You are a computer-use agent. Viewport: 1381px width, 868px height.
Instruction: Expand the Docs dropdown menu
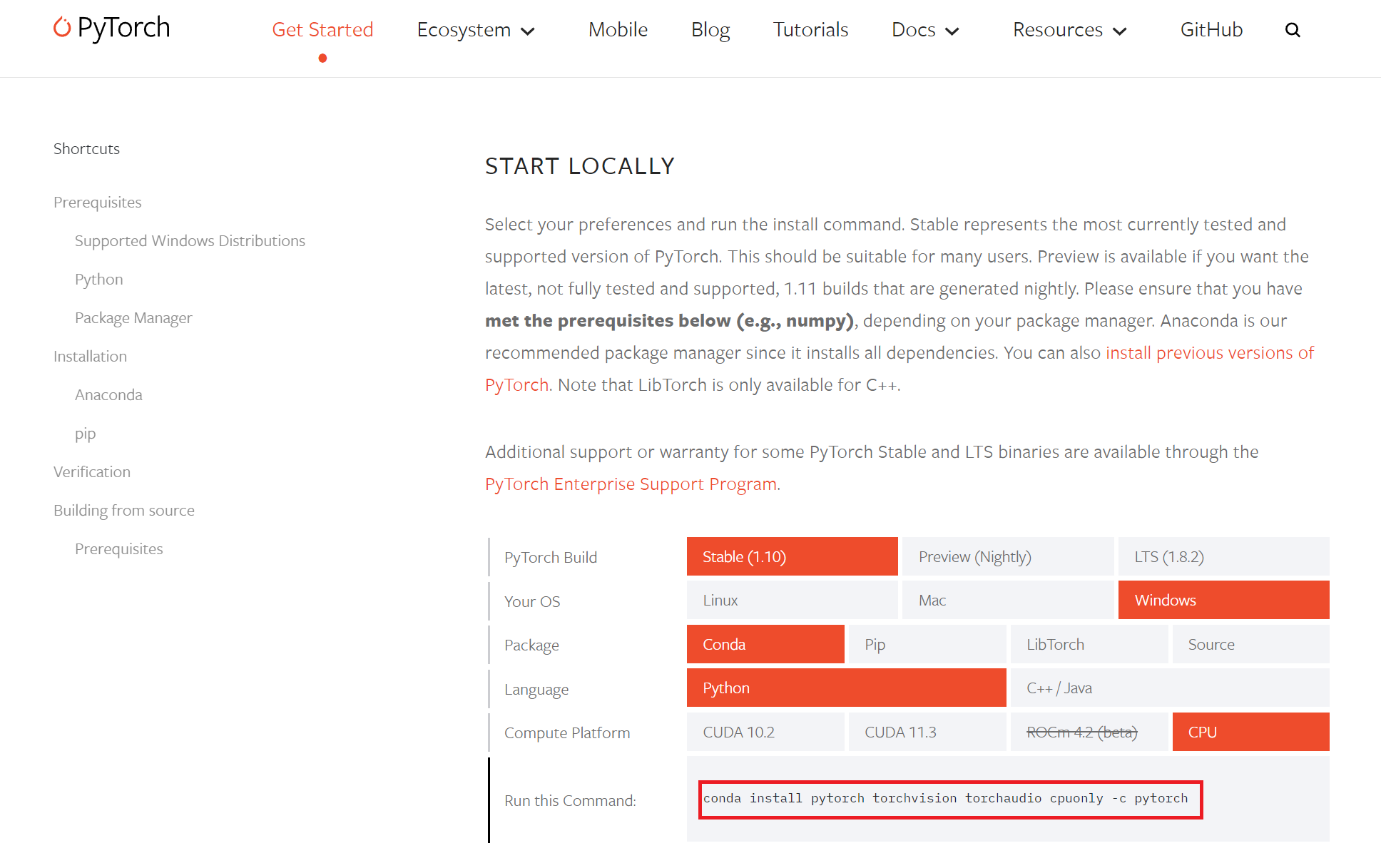pyautogui.click(x=924, y=30)
